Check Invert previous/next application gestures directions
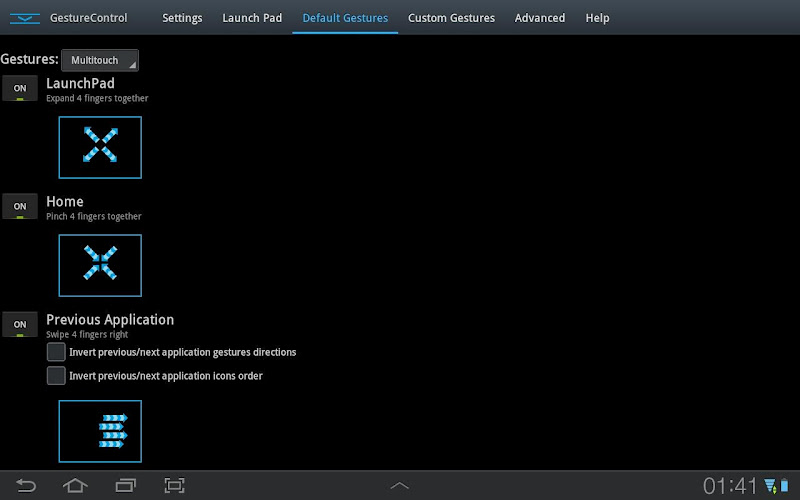The image size is (800, 500). coord(56,352)
